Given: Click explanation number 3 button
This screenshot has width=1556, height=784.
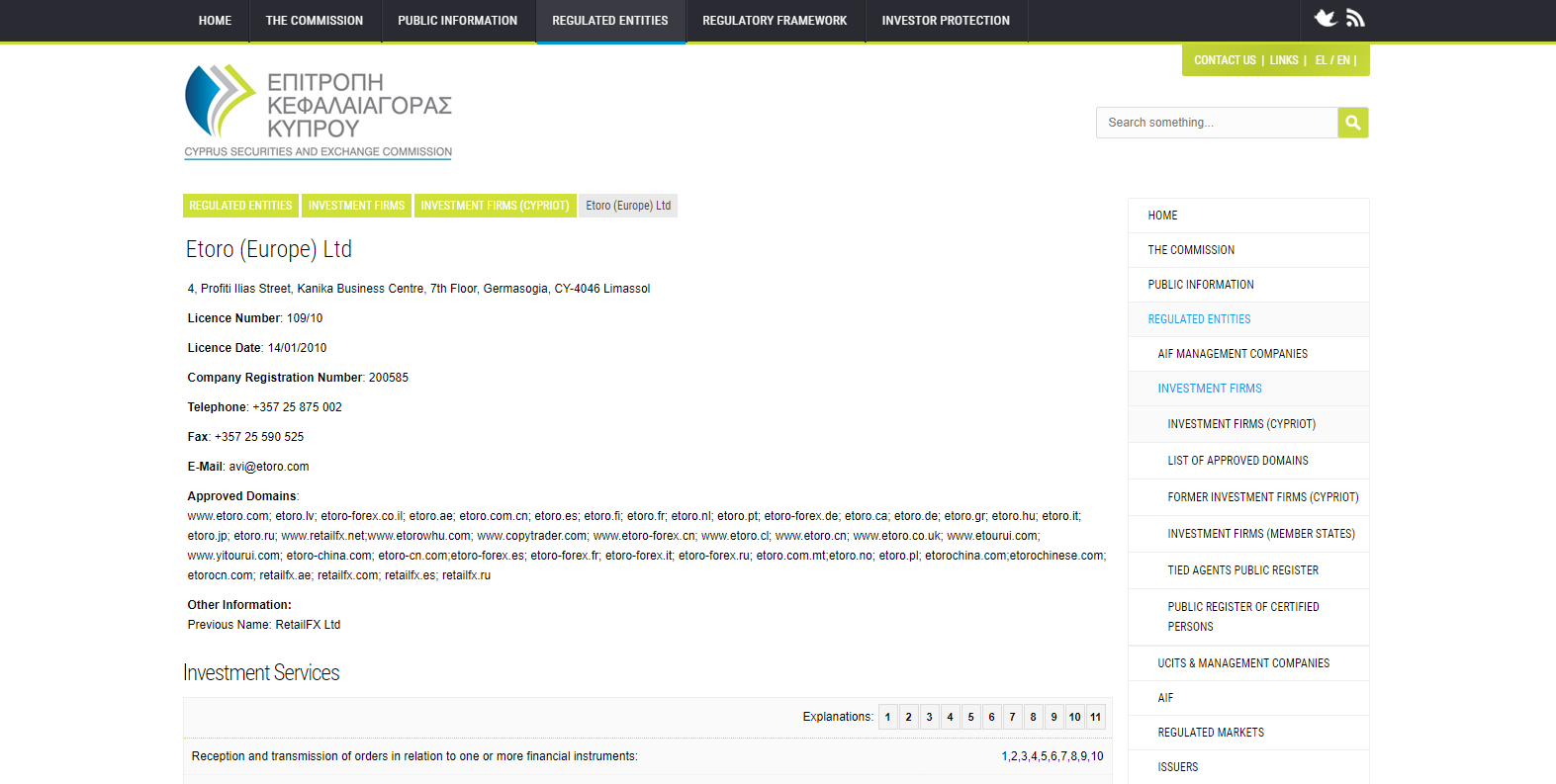Looking at the screenshot, I should pos(930,717).
